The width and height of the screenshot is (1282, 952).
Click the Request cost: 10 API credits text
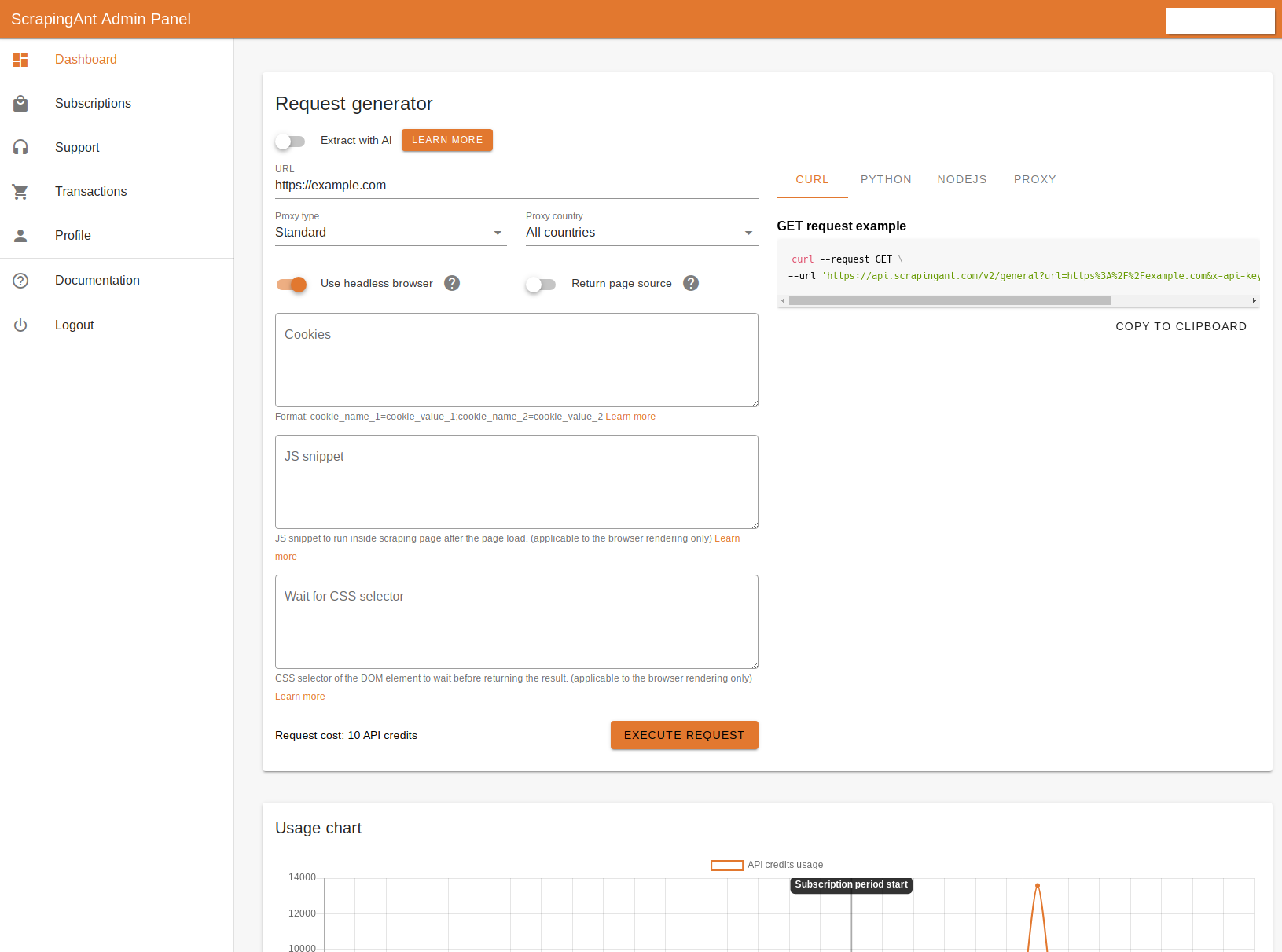pos(346,736)
